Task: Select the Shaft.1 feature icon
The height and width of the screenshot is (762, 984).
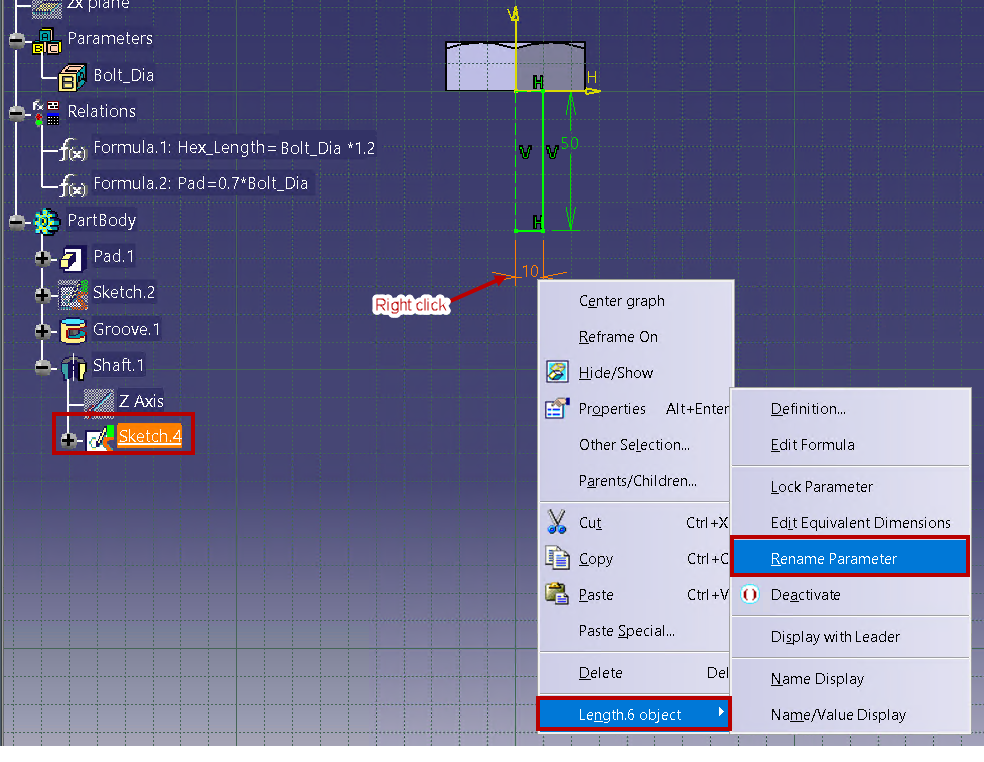Action: pyautogui.click(x=76, y=366)
